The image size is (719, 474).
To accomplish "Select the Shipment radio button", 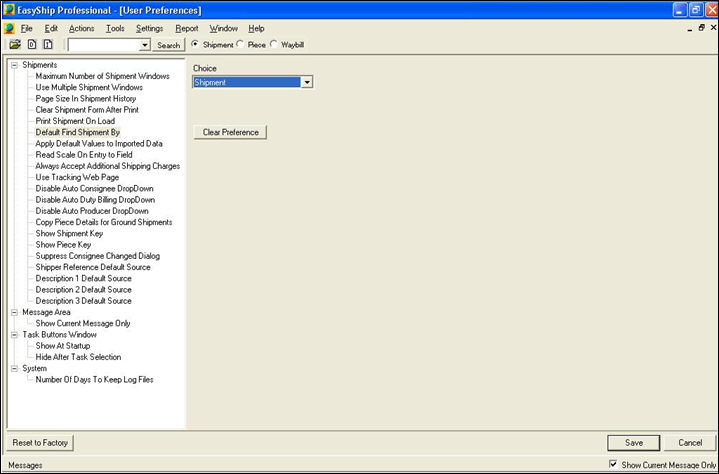I will click(x=195, y=44).
